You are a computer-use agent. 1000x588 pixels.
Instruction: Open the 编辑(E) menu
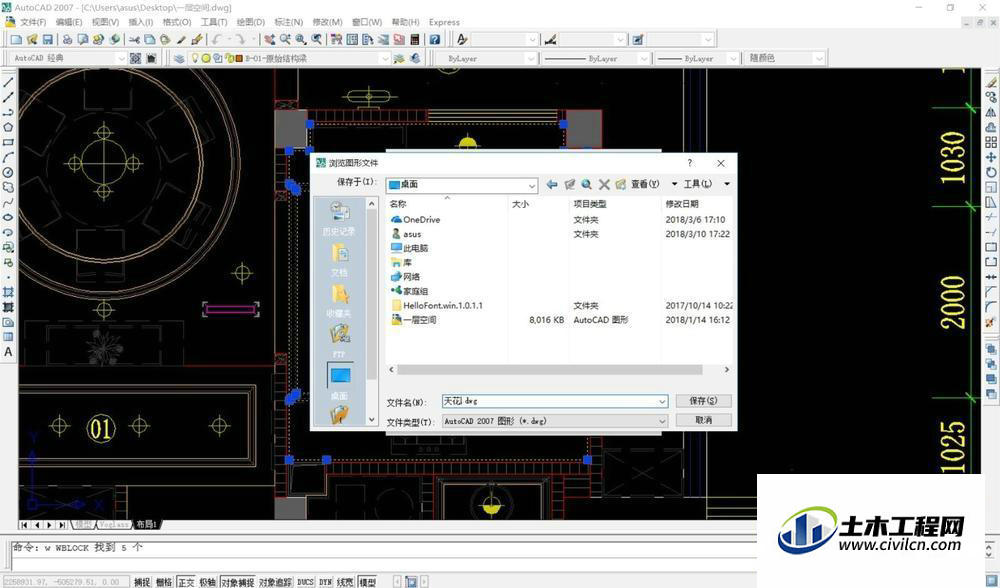[69, 22]
